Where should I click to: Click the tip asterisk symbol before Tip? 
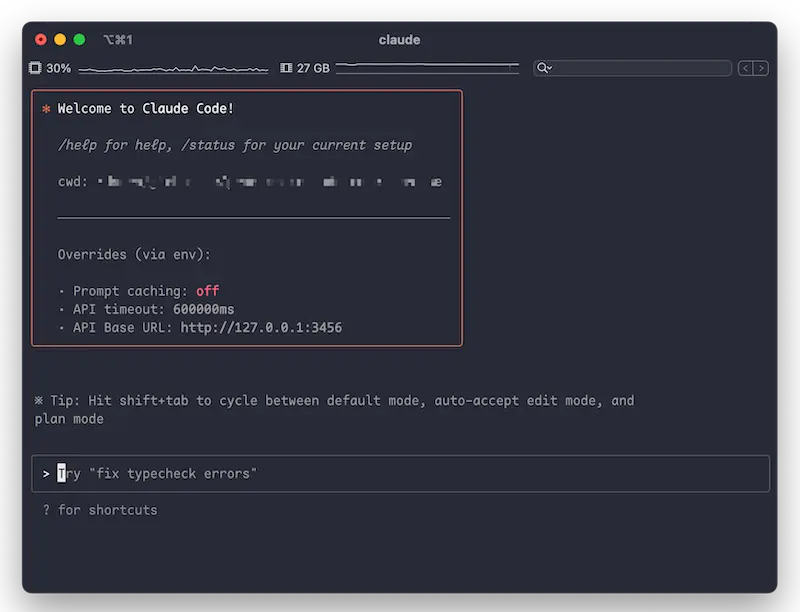click(x=39, y=400)
